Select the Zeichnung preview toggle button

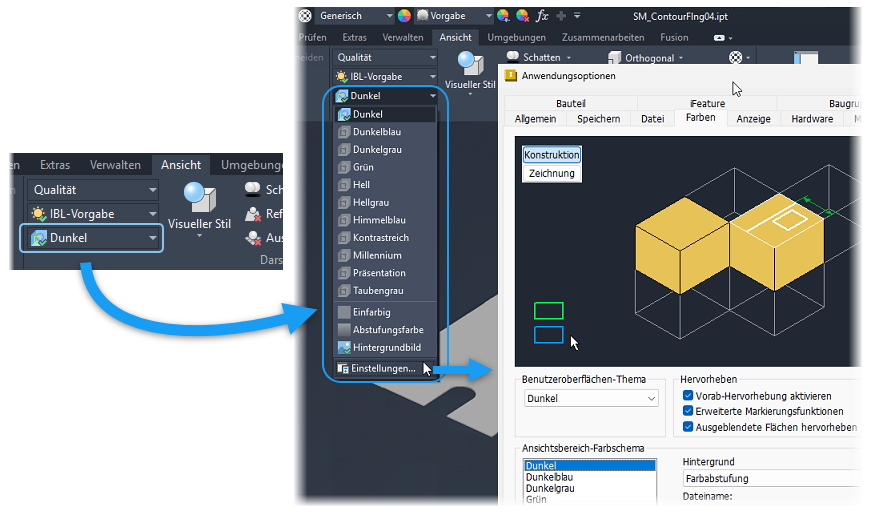(x=552, y=173)
